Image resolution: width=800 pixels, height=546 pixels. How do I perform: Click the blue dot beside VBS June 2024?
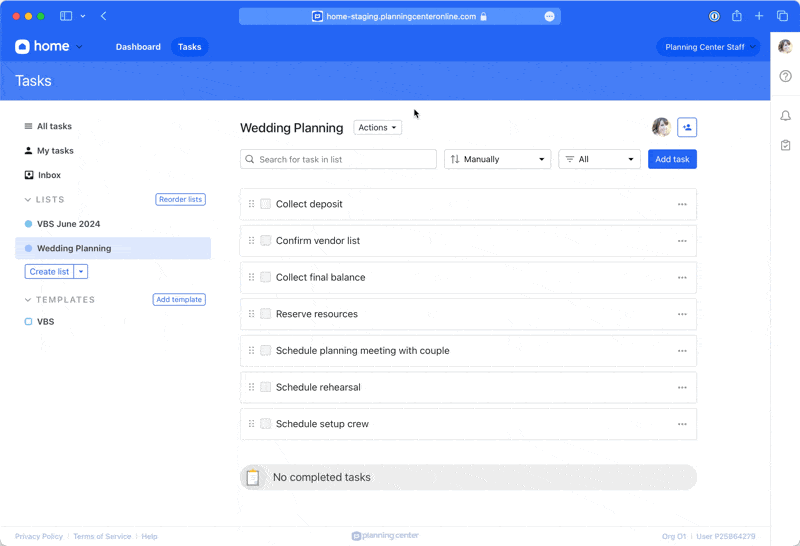click(x=28, y=224)
